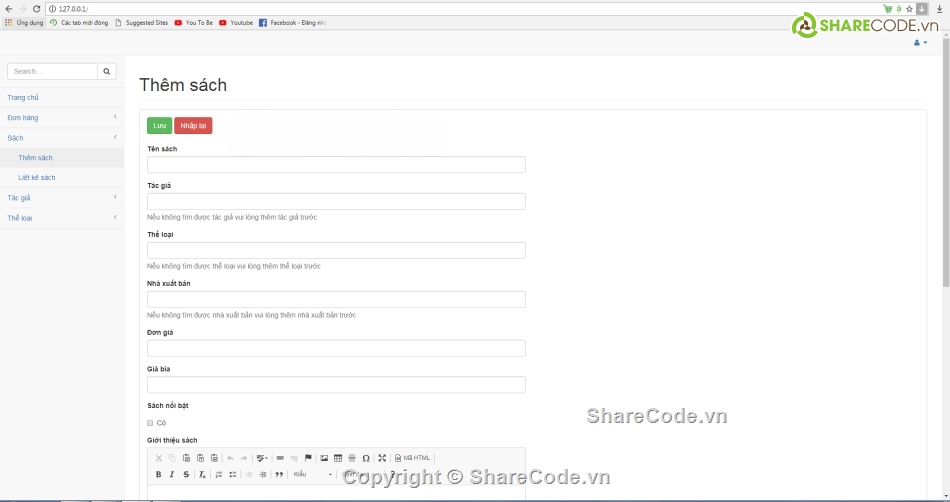The height and width of the screenshot is (502, 950).
Task: Click the Anchor flag icon
Action: click(x=308, y=458)
